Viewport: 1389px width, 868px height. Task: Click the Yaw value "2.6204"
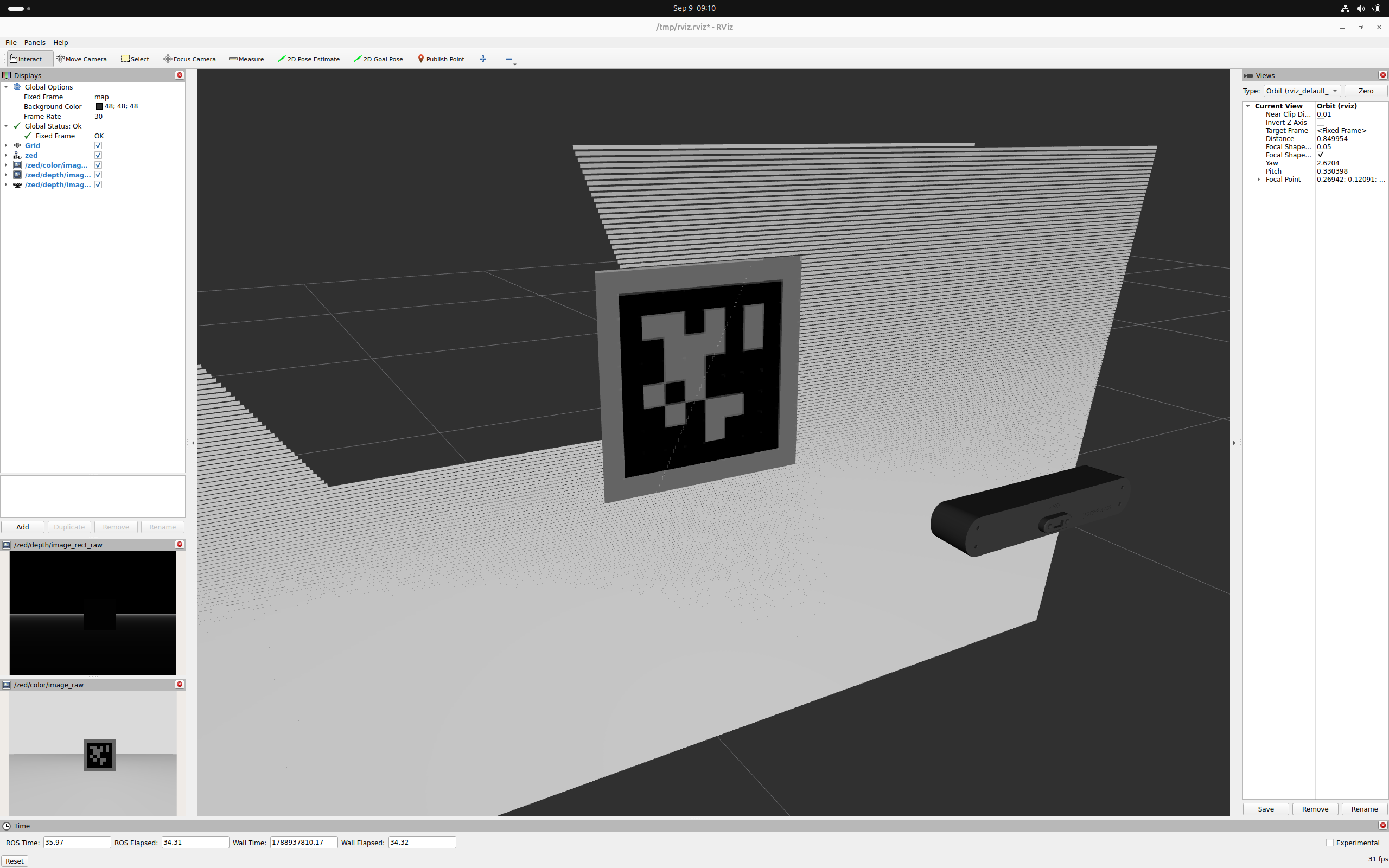pos(1328,163)
